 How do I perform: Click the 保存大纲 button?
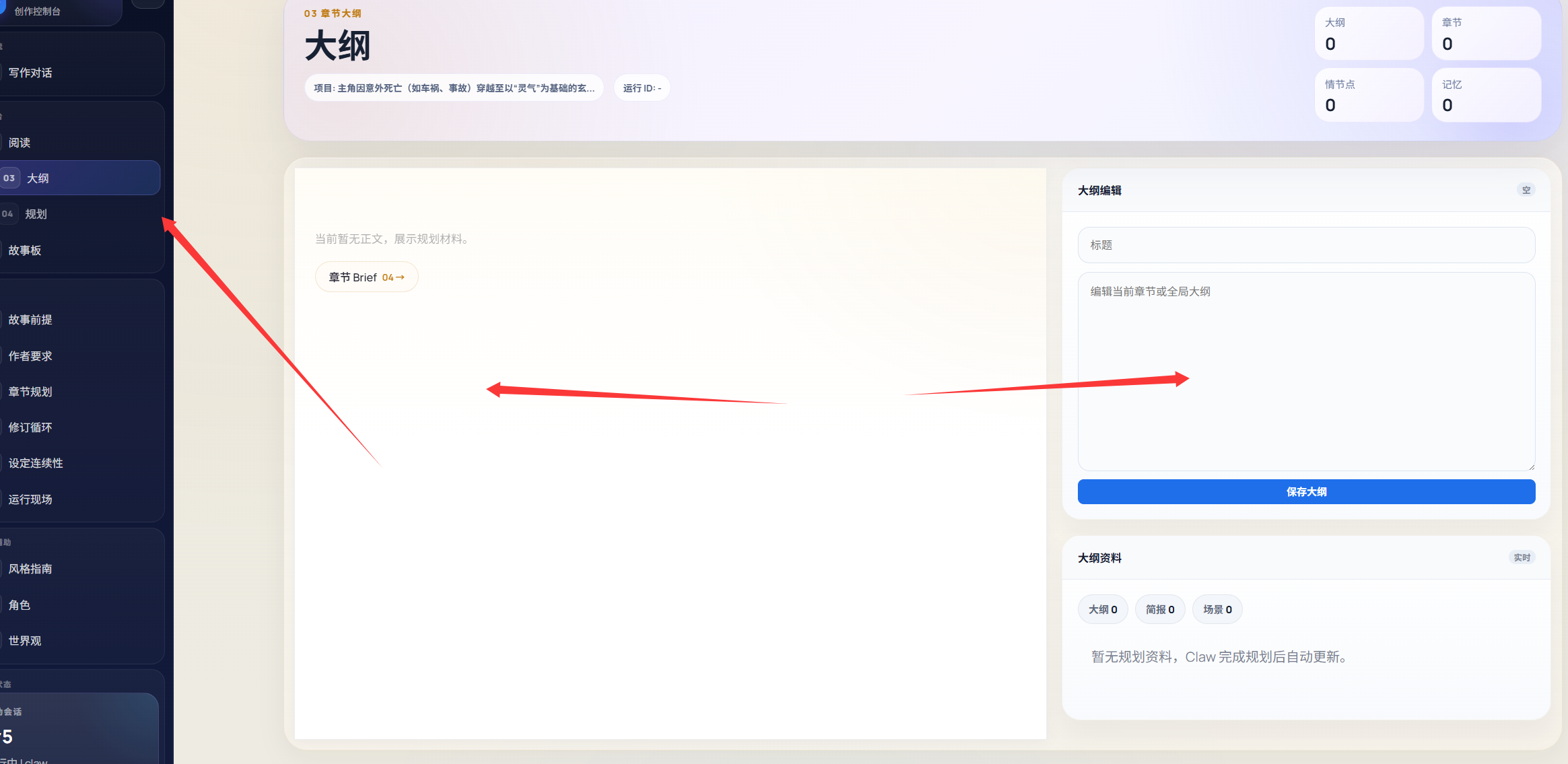coord(1306,491)
